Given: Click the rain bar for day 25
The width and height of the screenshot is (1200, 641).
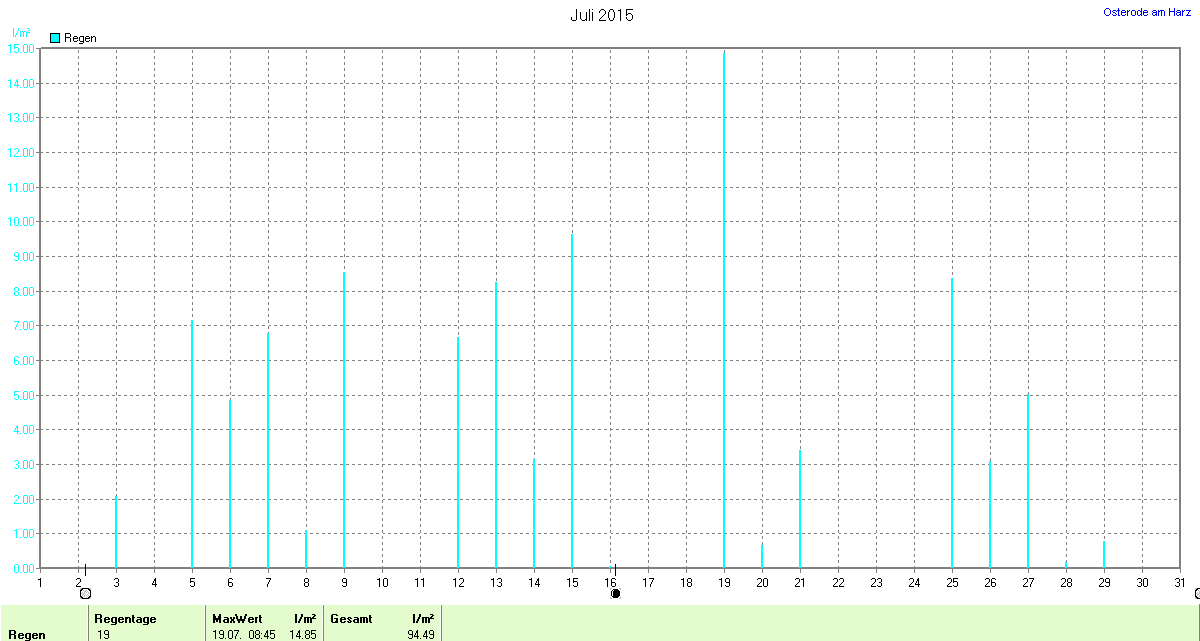Looking at the screenshot, I should click(952, 423).
